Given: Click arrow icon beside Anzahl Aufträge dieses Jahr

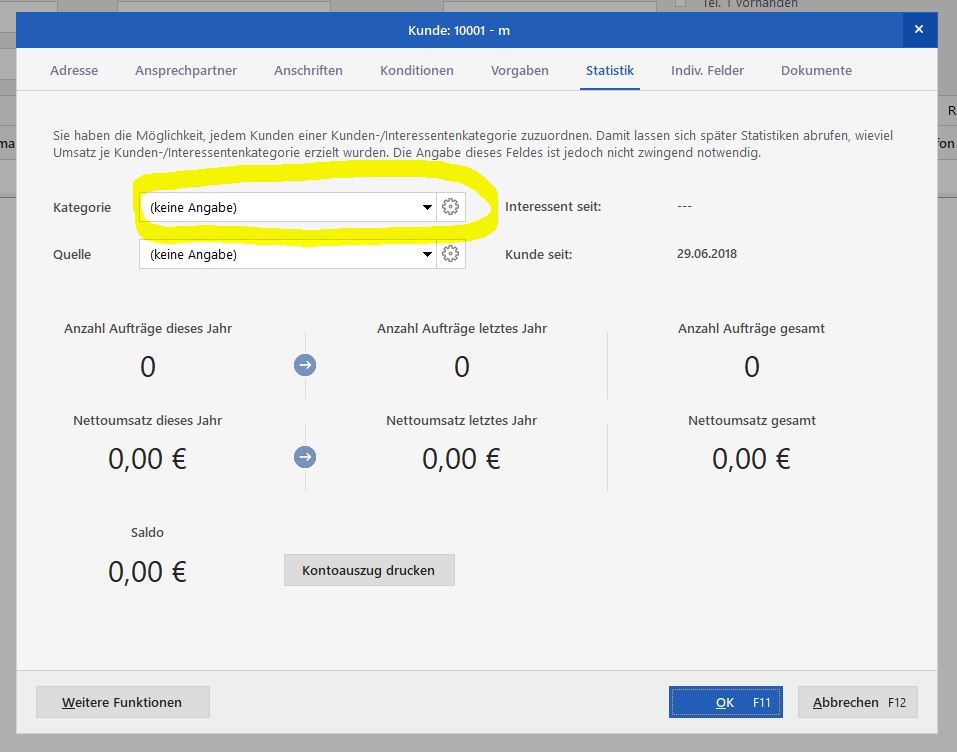Looking at the screenshot, I should point(305,365).
